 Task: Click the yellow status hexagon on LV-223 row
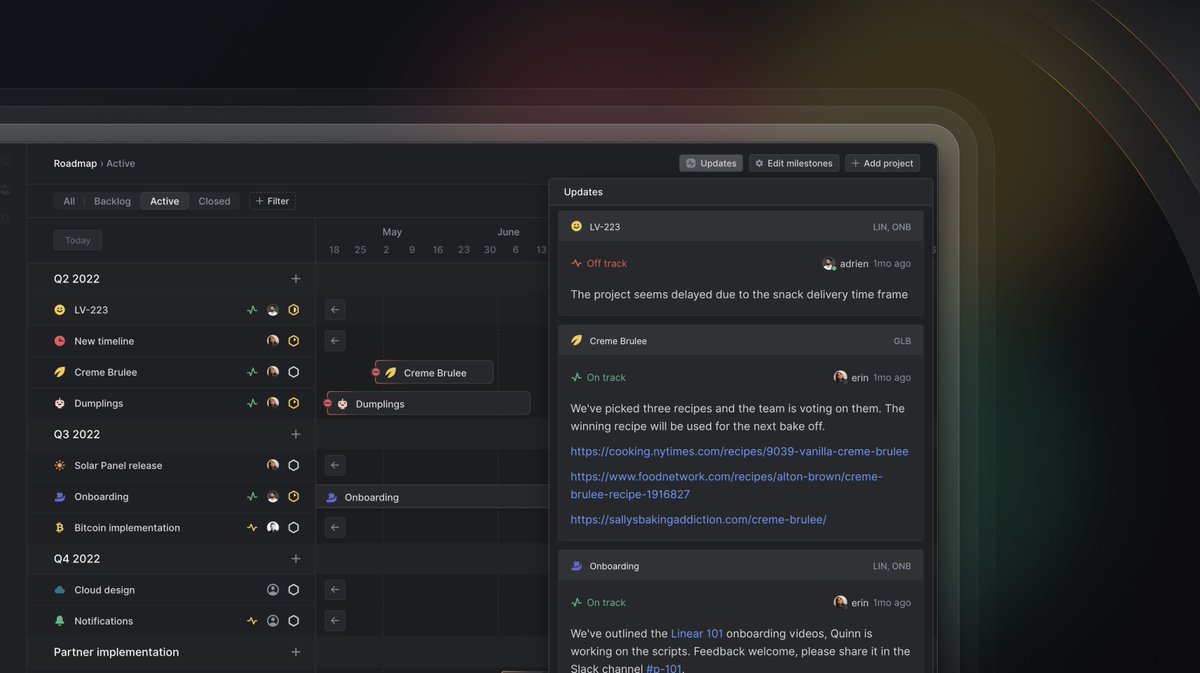coord(294,310)
